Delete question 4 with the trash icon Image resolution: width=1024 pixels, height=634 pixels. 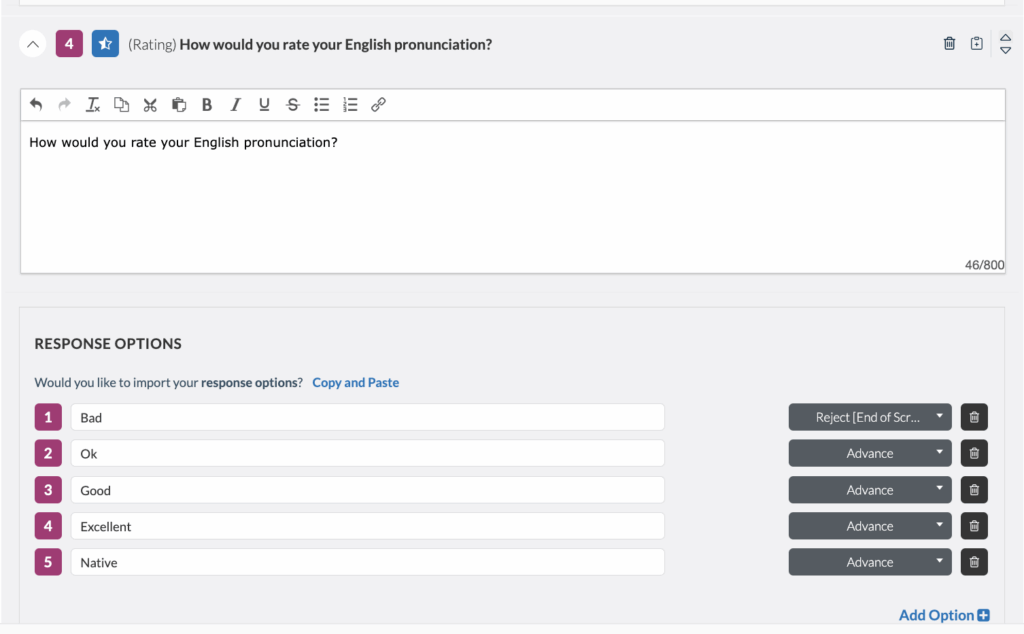[x=949, y=43]
